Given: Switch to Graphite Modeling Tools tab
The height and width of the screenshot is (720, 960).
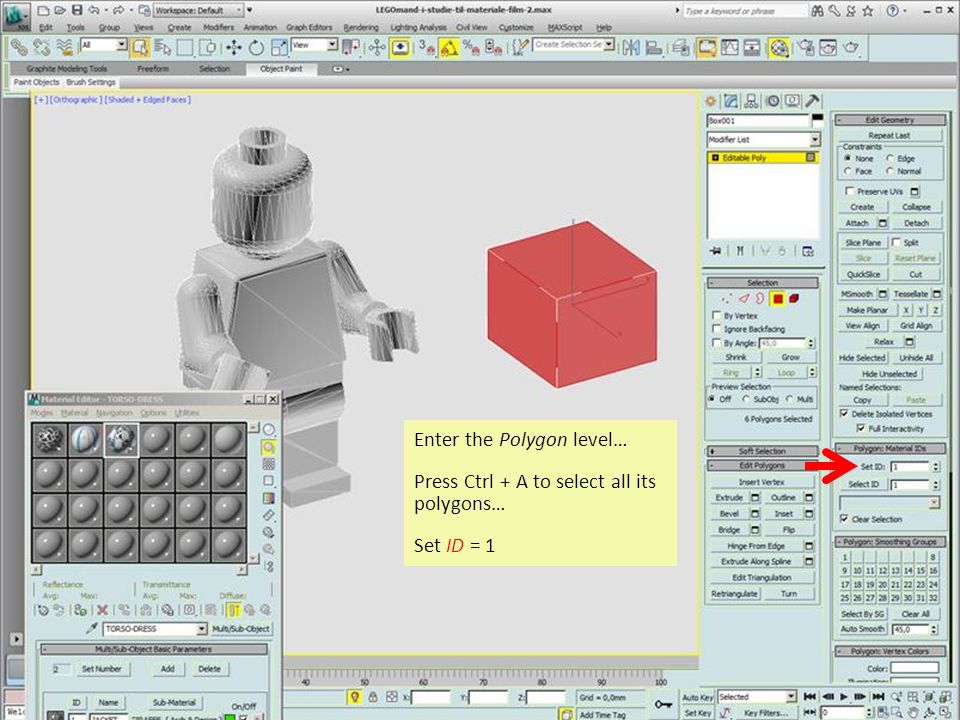Looking at the screenshot, I should point(67,69).
